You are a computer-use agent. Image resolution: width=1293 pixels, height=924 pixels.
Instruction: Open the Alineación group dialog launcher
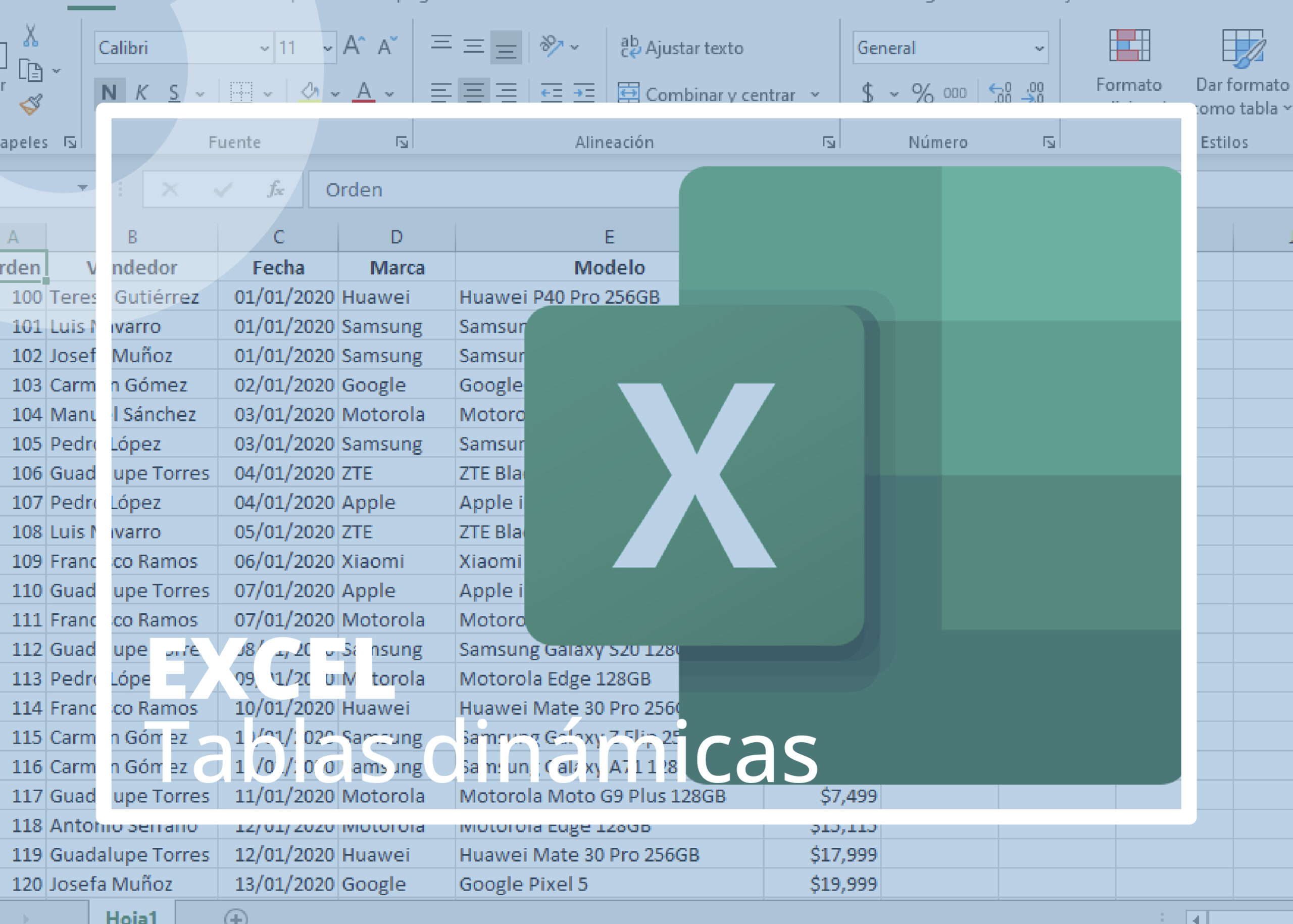point(829,142)
